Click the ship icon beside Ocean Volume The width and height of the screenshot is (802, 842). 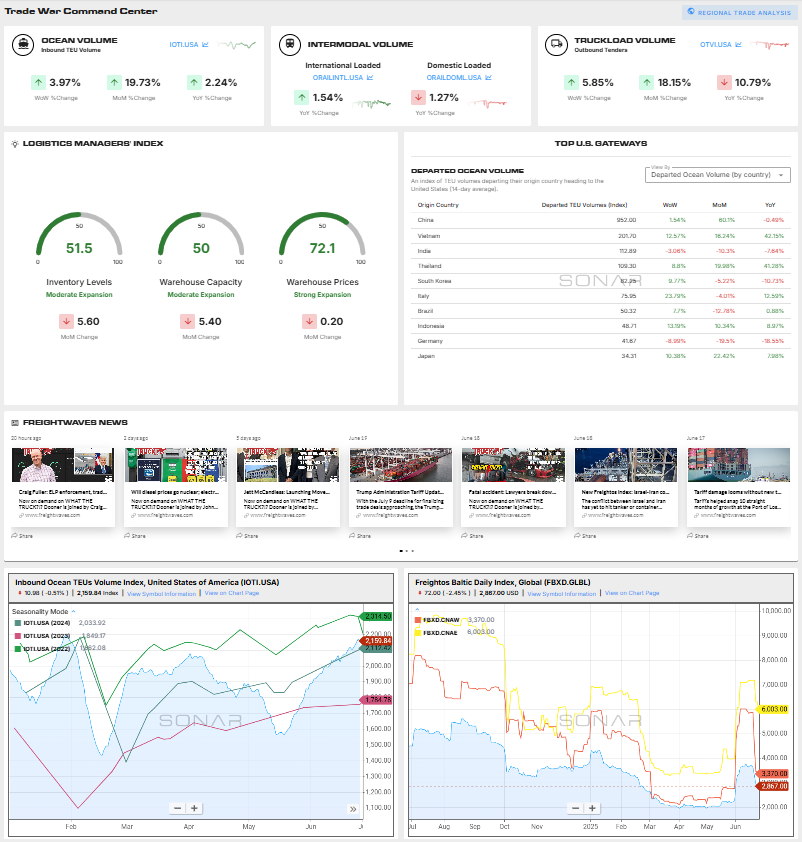coord(23,45)
